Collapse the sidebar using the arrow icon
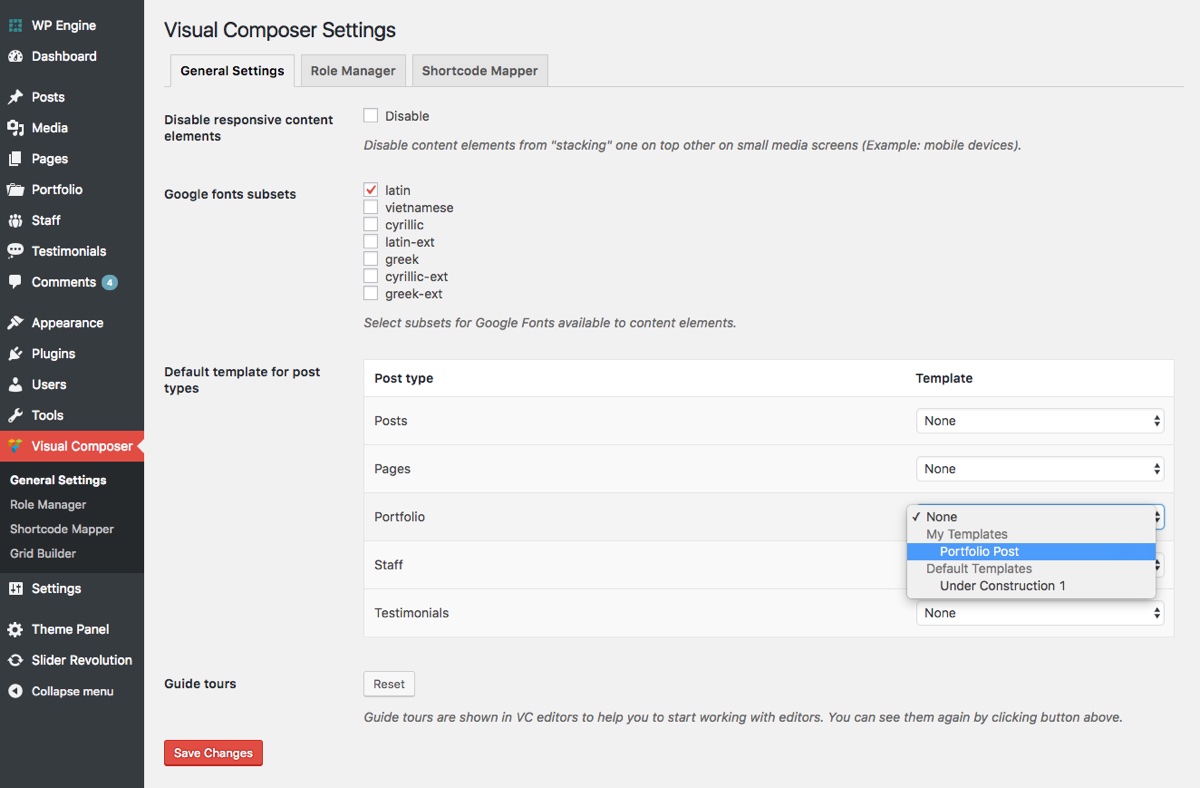The width and height of the screenshot is (1200, 788). coord(15,691)
